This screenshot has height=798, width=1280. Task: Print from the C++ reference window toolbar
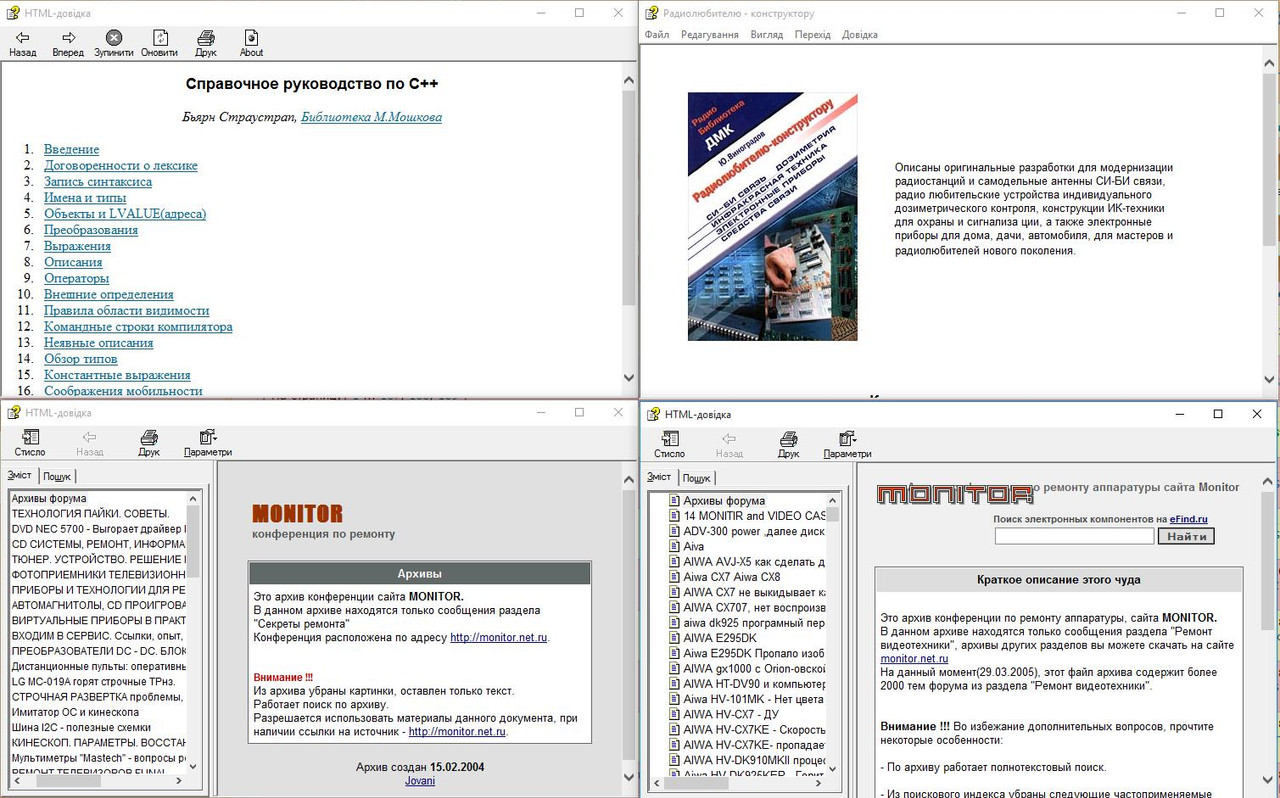point(206,43)
